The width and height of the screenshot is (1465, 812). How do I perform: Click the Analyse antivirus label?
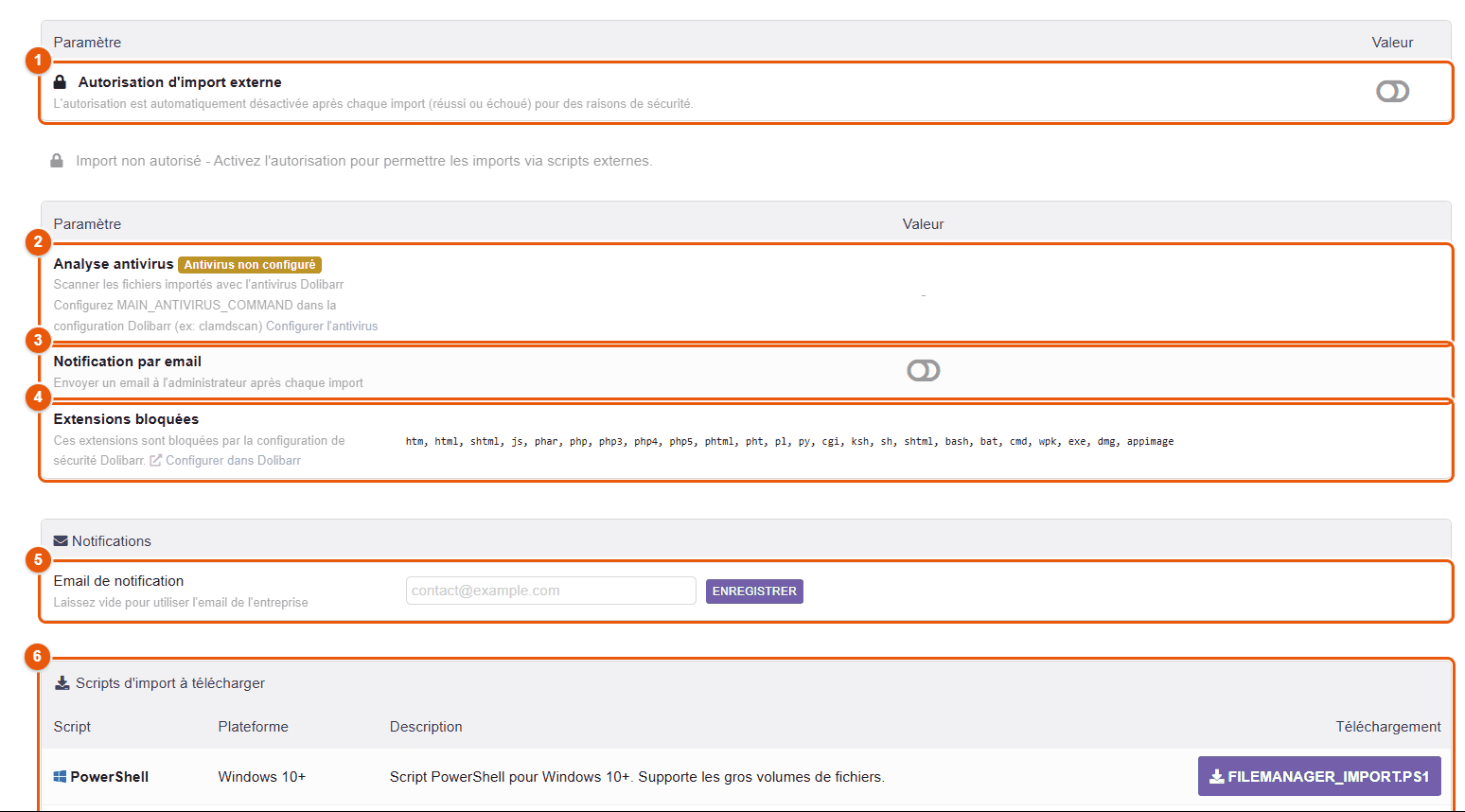point(114,265)
